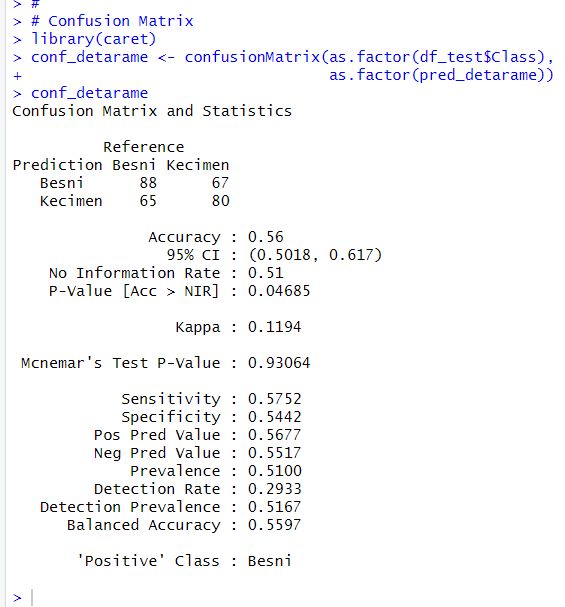This screenshot has height=607, width=565.
Task: Click the value 65 in Kecimen row
Action: coord(148,201)
